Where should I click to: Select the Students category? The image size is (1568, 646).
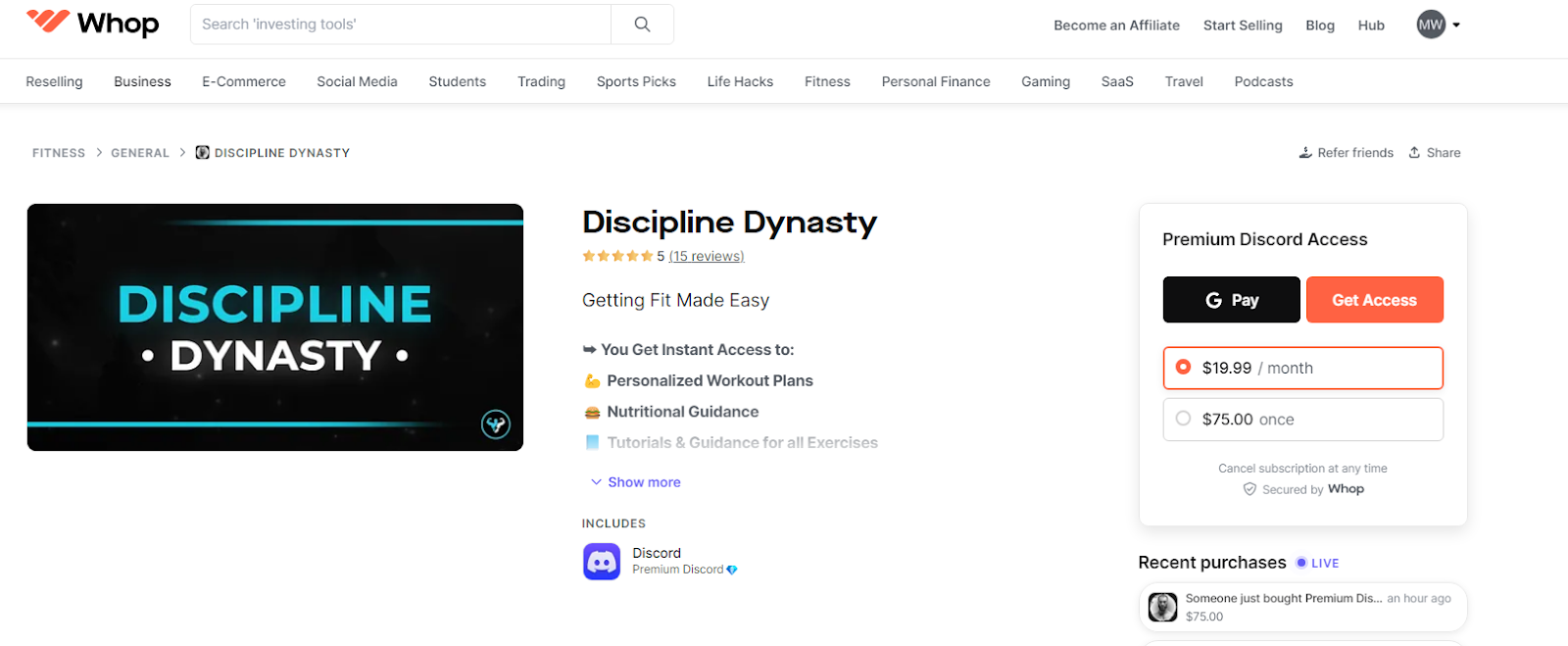pyautogui.click(x=457, y=81)
